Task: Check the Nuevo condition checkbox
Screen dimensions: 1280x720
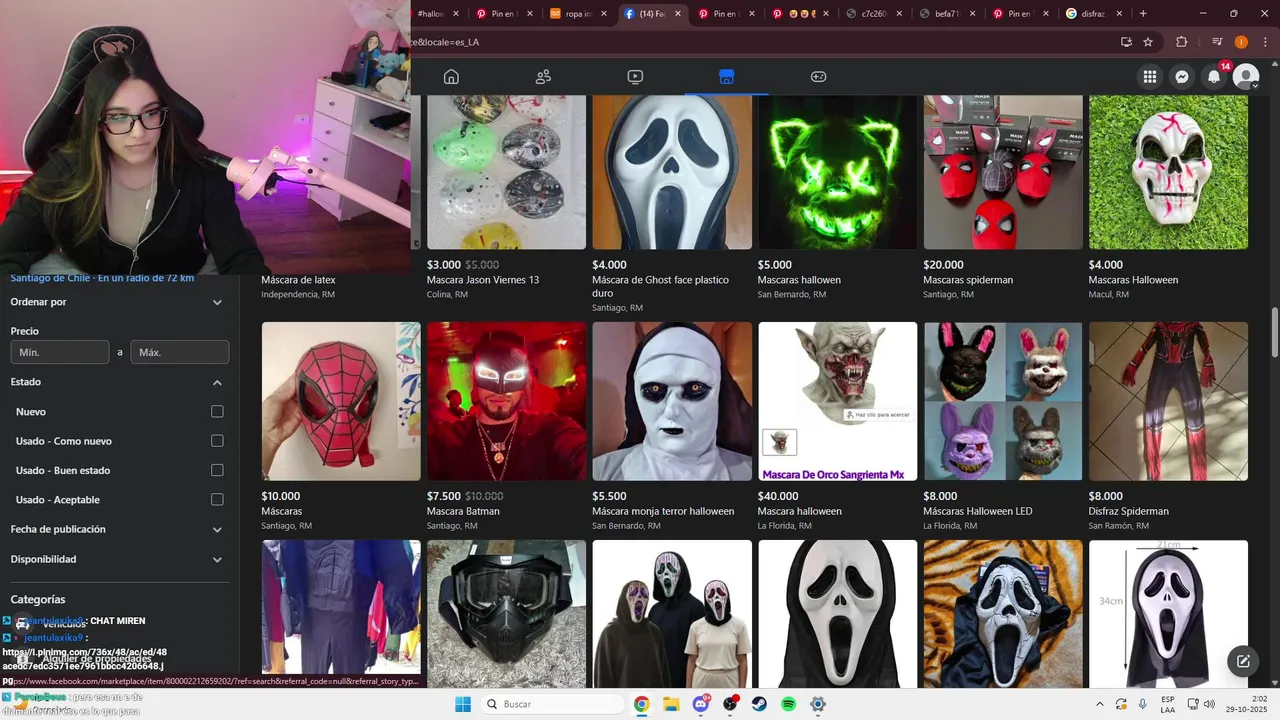Action: tap(217, 411)
